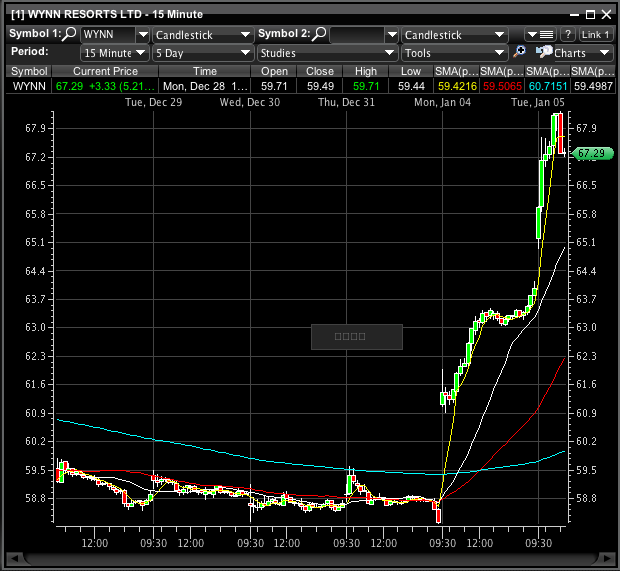Click the zoom magnifier icon beside Tools
This screenshot has width=620, height=571.
point(519,52)
